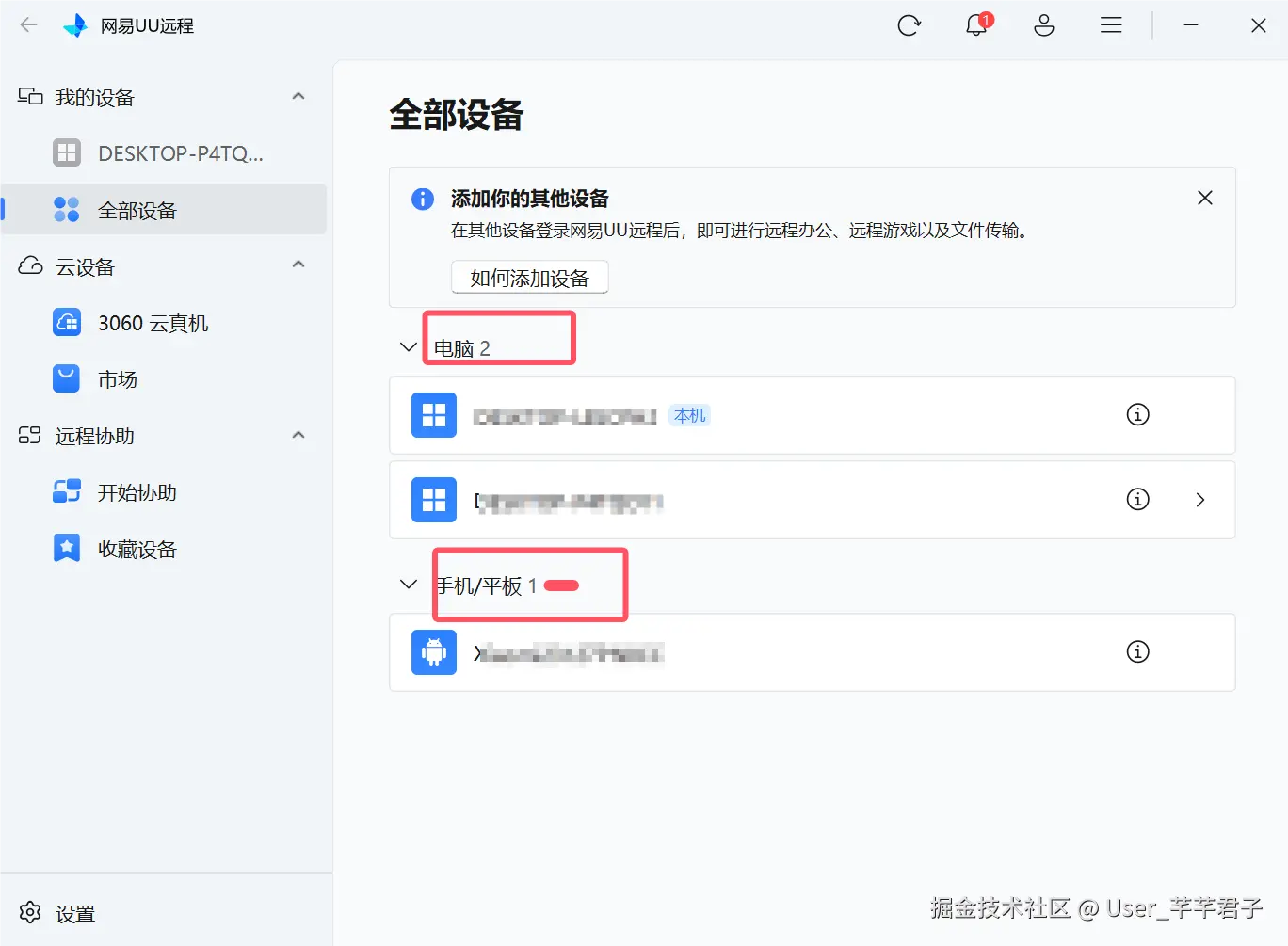Click the 开始协助 icon
The image size is (1288, 946).
[67, 491]
